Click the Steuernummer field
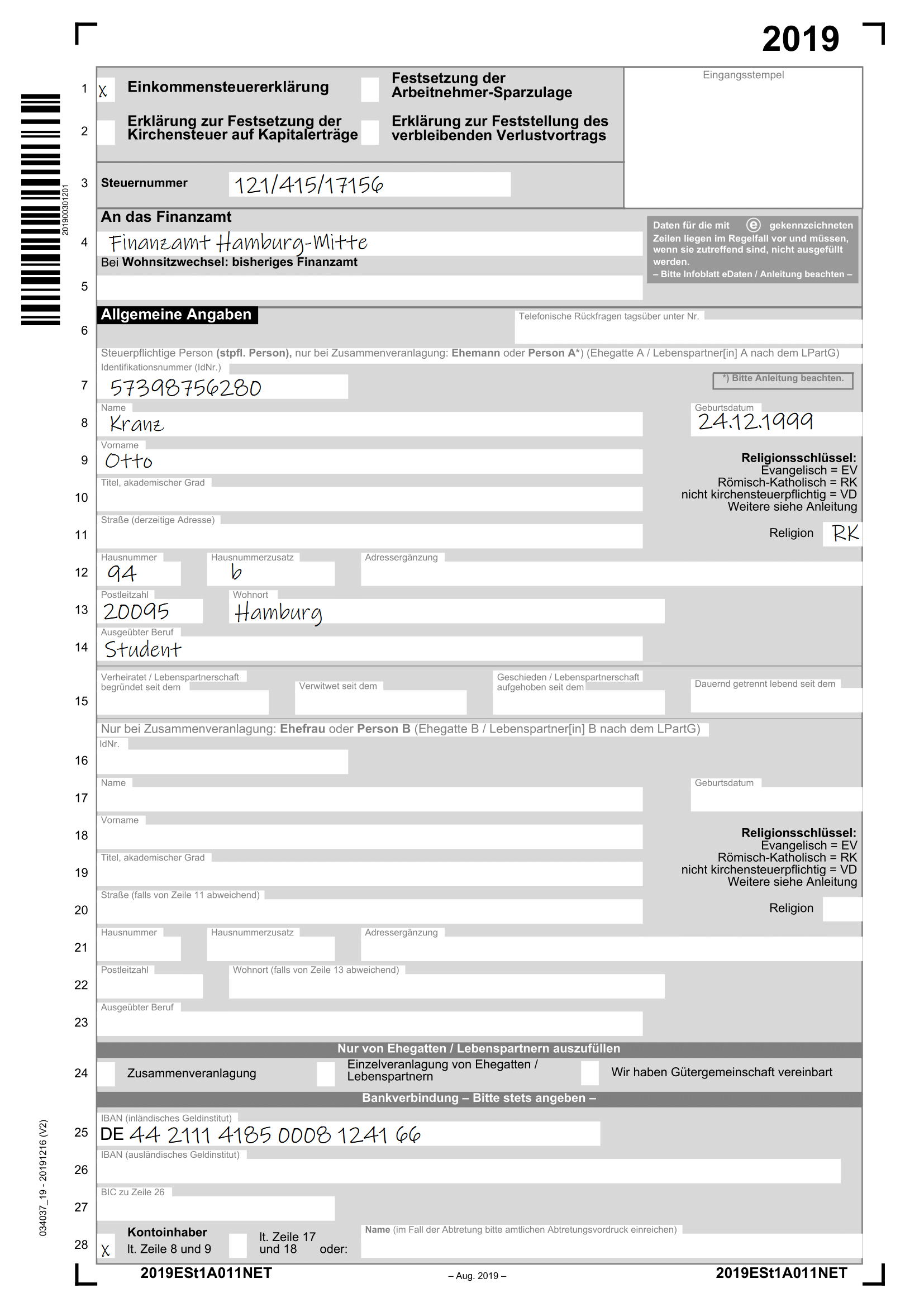 coord(370,184)
